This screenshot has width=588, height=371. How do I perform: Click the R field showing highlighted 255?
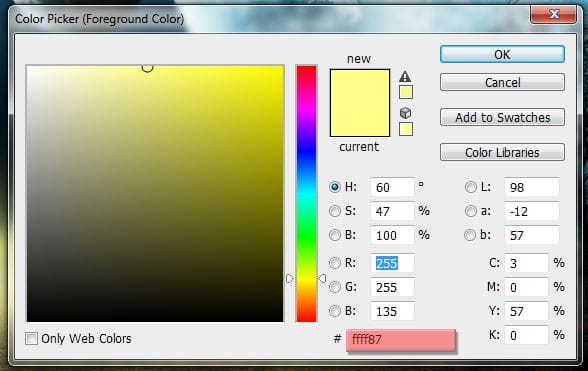coord(392,263)
